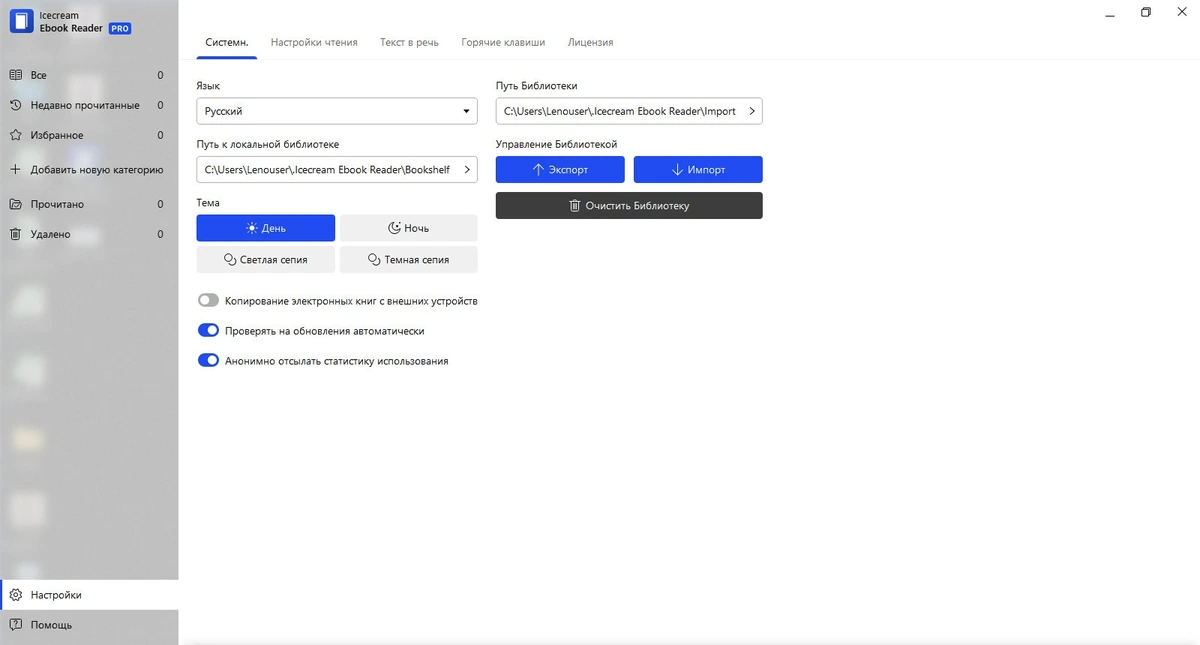Open Избранное star icon
1200x645 pixels.
15,135
